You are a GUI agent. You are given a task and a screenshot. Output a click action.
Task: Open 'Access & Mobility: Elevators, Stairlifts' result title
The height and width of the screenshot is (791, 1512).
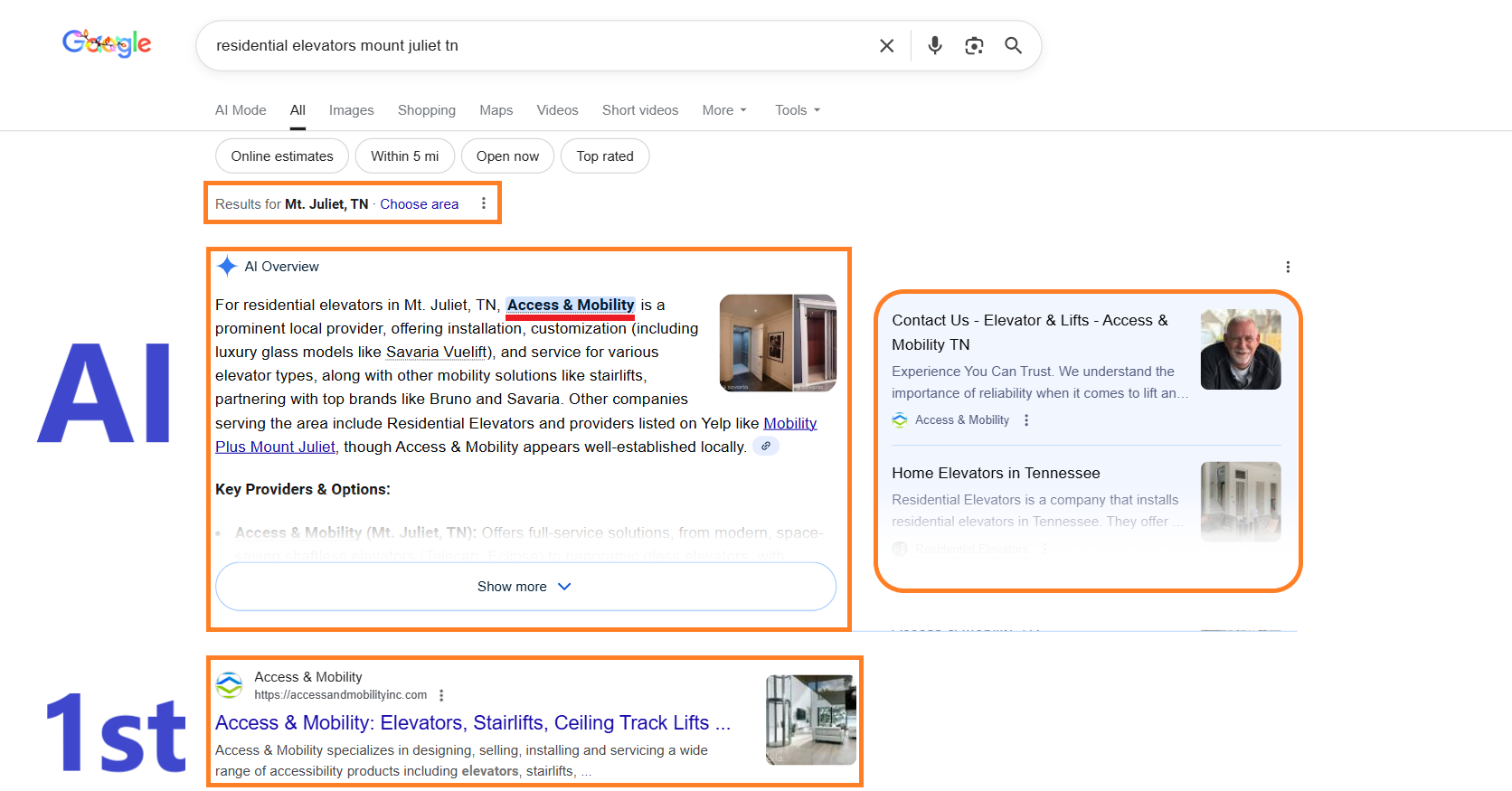pos(472,723)
